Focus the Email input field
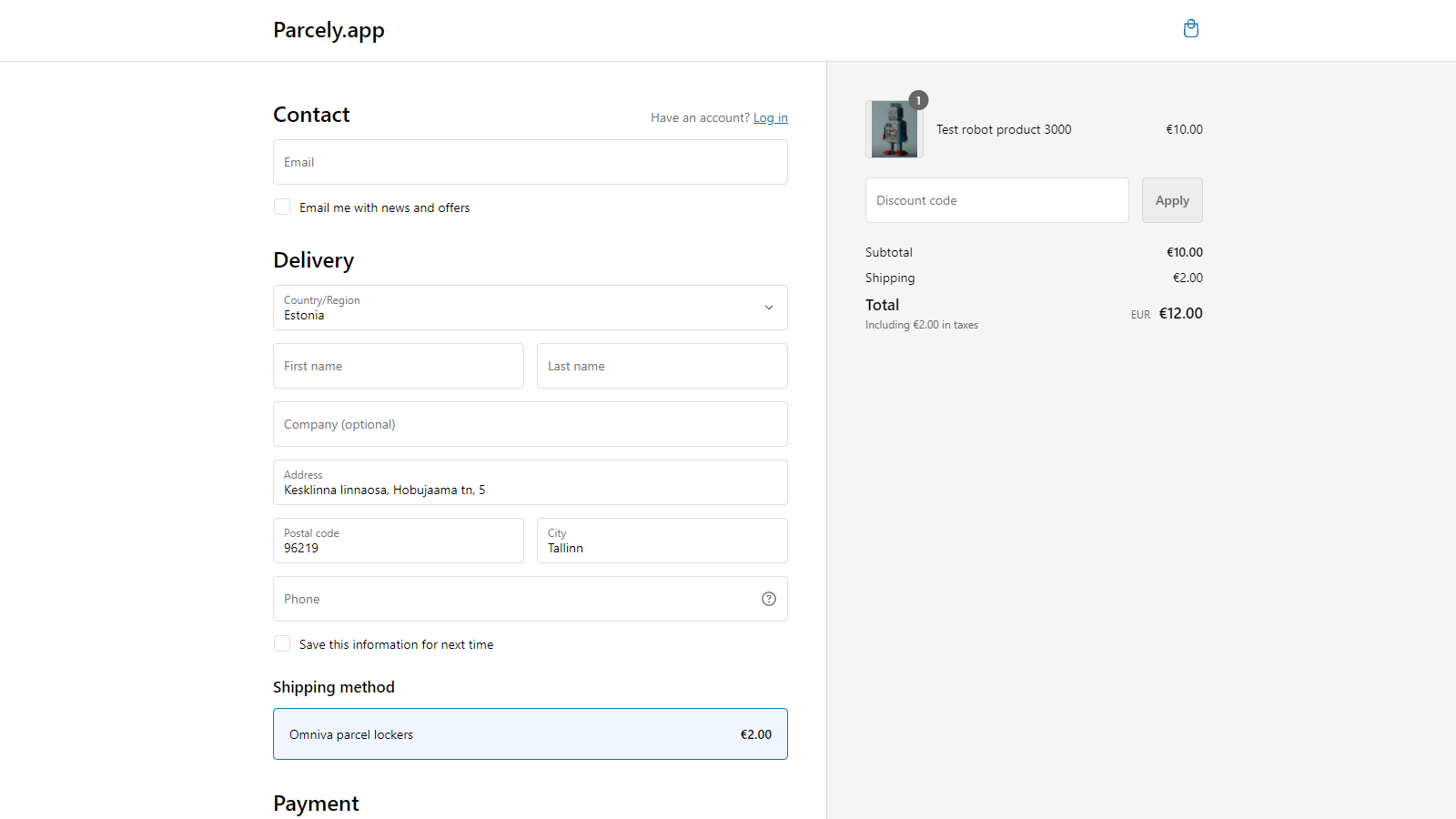This screenshot has width=1456, height=819. point(530,162)
